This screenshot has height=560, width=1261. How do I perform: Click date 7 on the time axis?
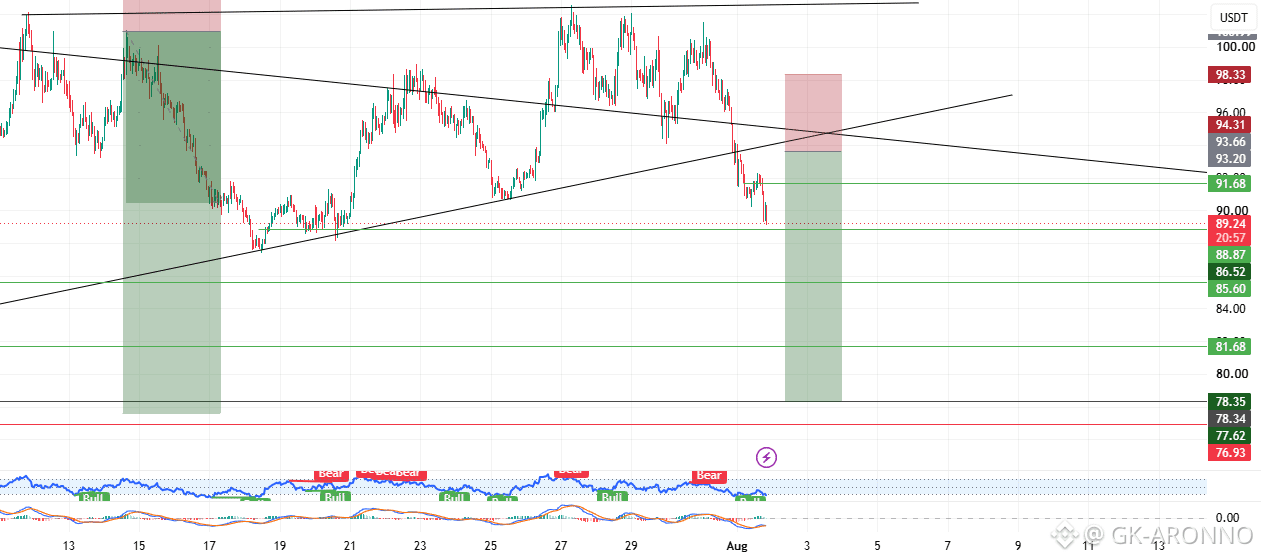(x=947, y=546)
